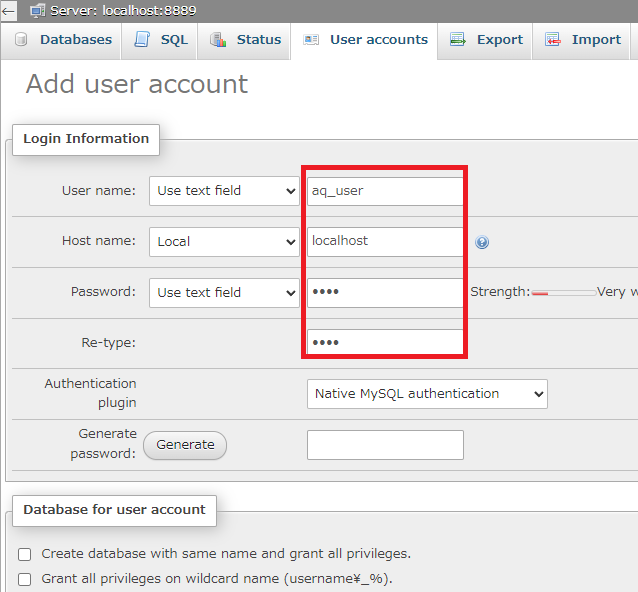Switch to the SQL tab
The image size is (638, 592).
tap(159, 41)
